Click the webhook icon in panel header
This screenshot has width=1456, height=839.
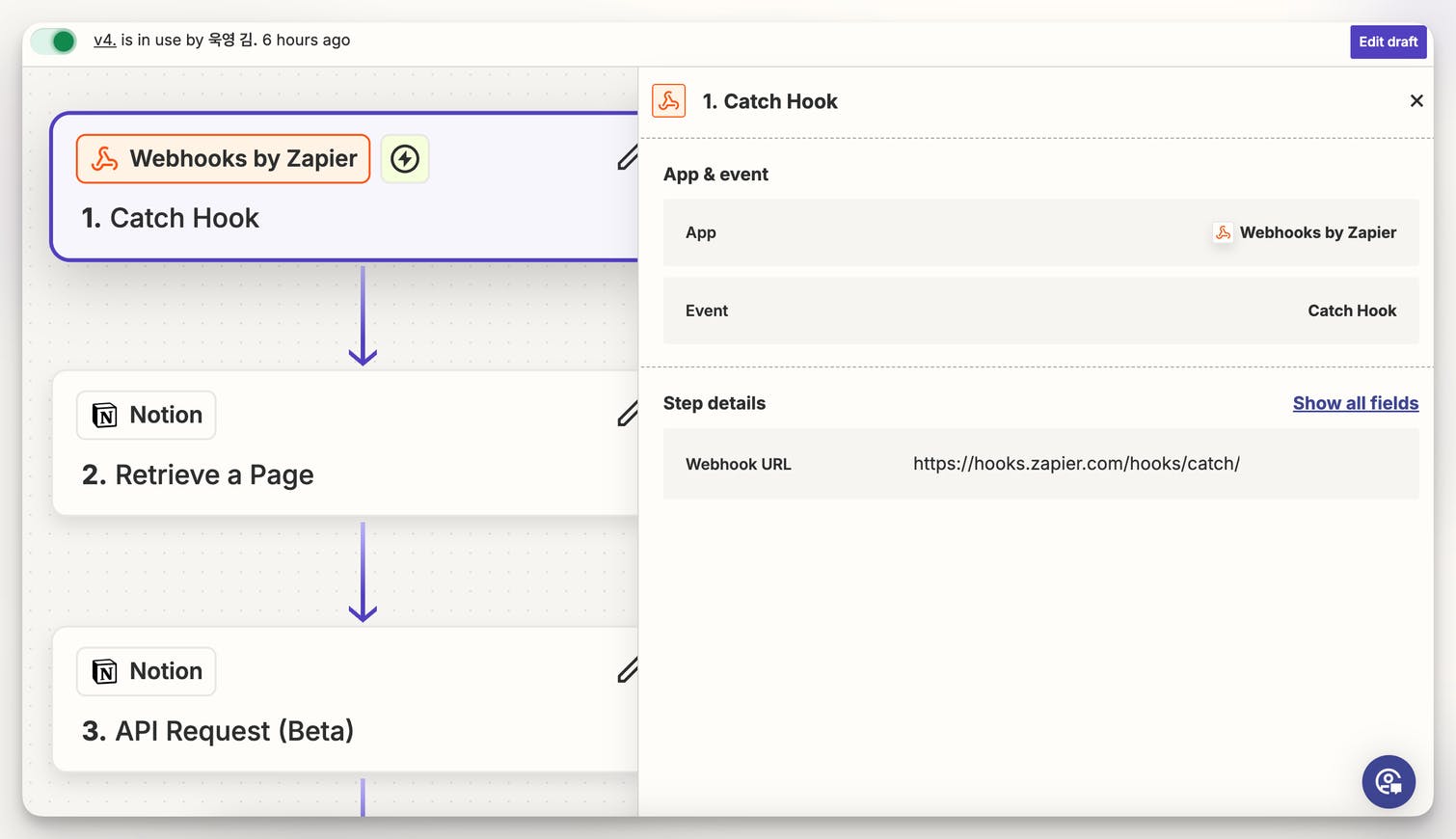(x=669, y=101)
